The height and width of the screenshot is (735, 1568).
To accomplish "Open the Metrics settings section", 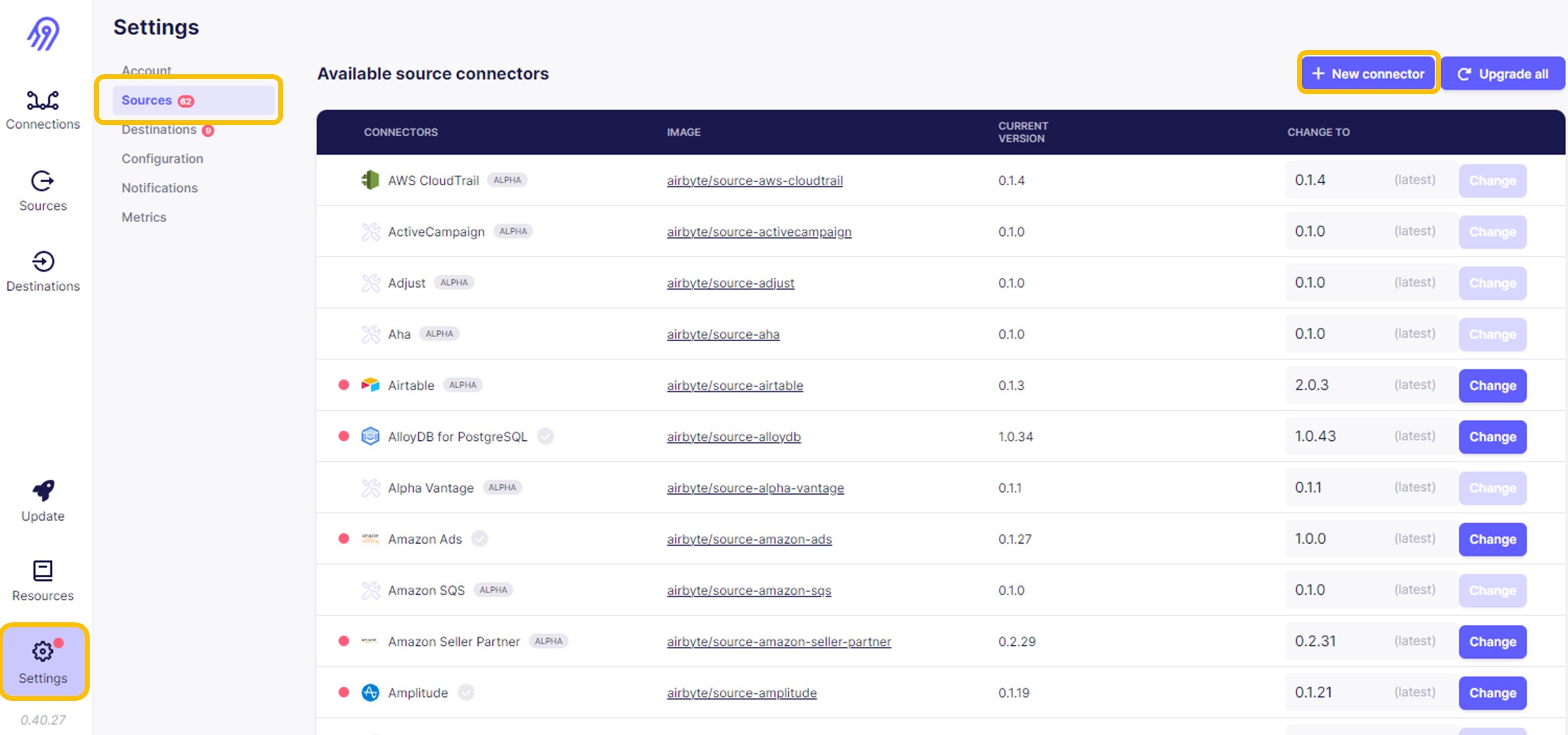I will [144, 217].
